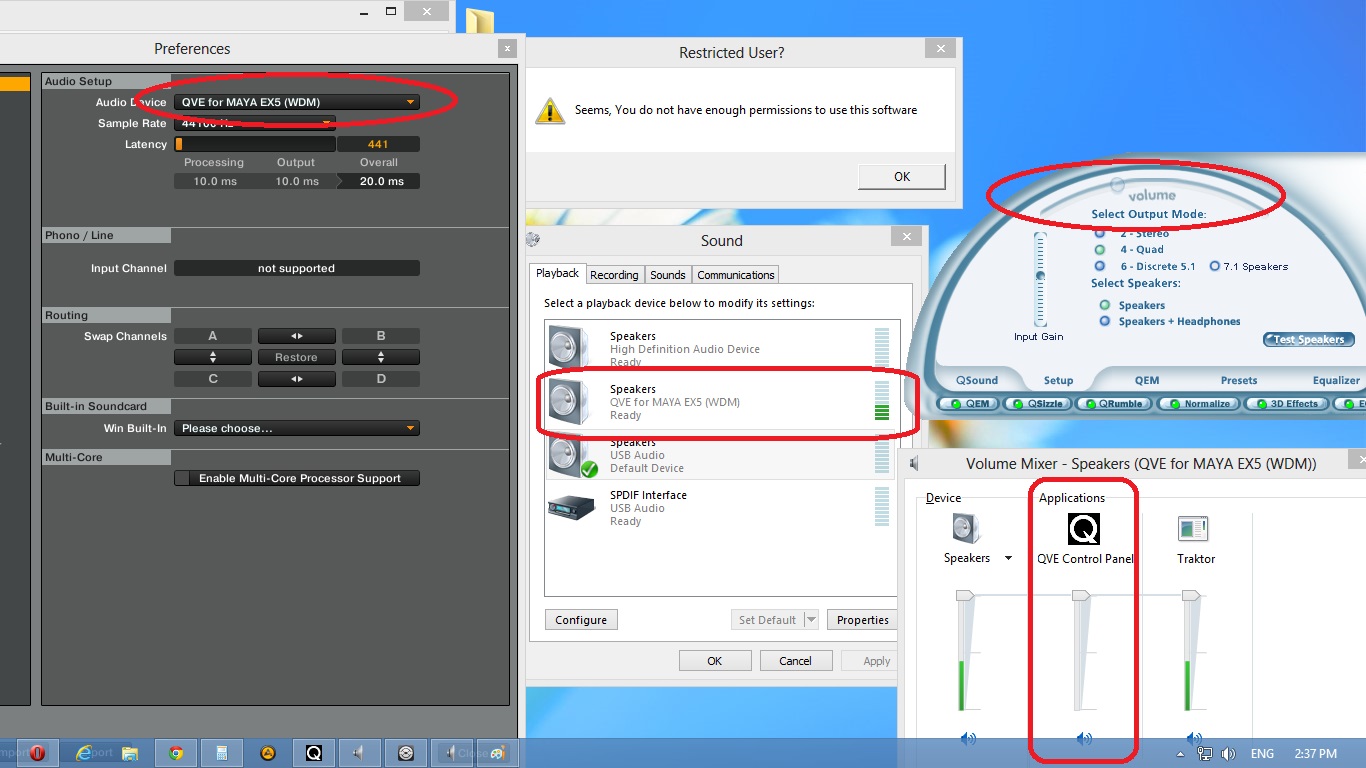This screenshot has width=1366, height=768.
Task: Select 4 - Quad output mode
Action: point(1100,249)
